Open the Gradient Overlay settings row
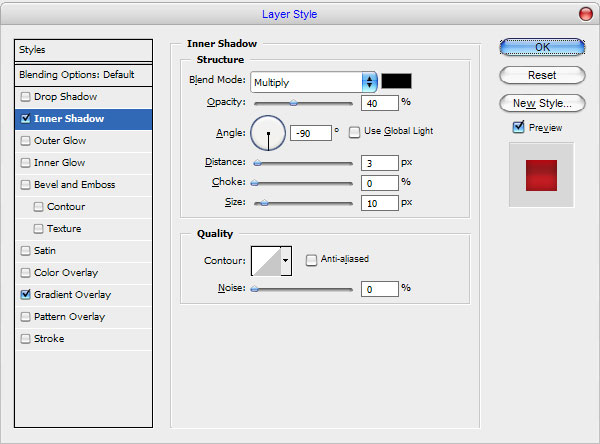Image resolution: width=600 pixels, height=444 pixels. click(x=83, y=295)
